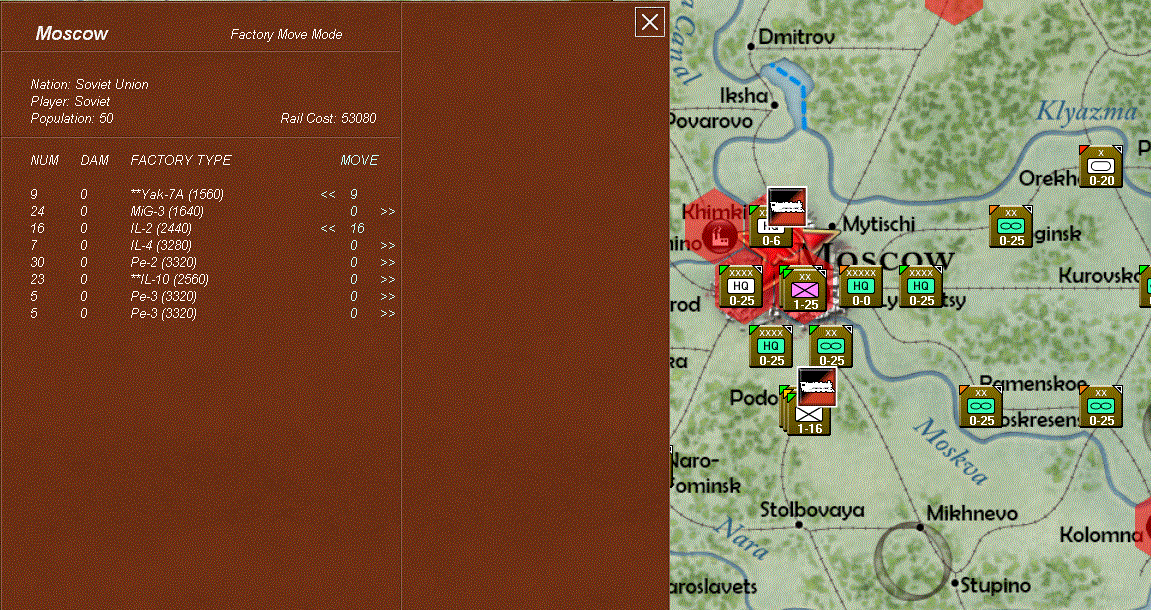Select the Pe-2 (3320) factory row
Image resolution: width=1151 pixels, height=610 pixels.
213,262
